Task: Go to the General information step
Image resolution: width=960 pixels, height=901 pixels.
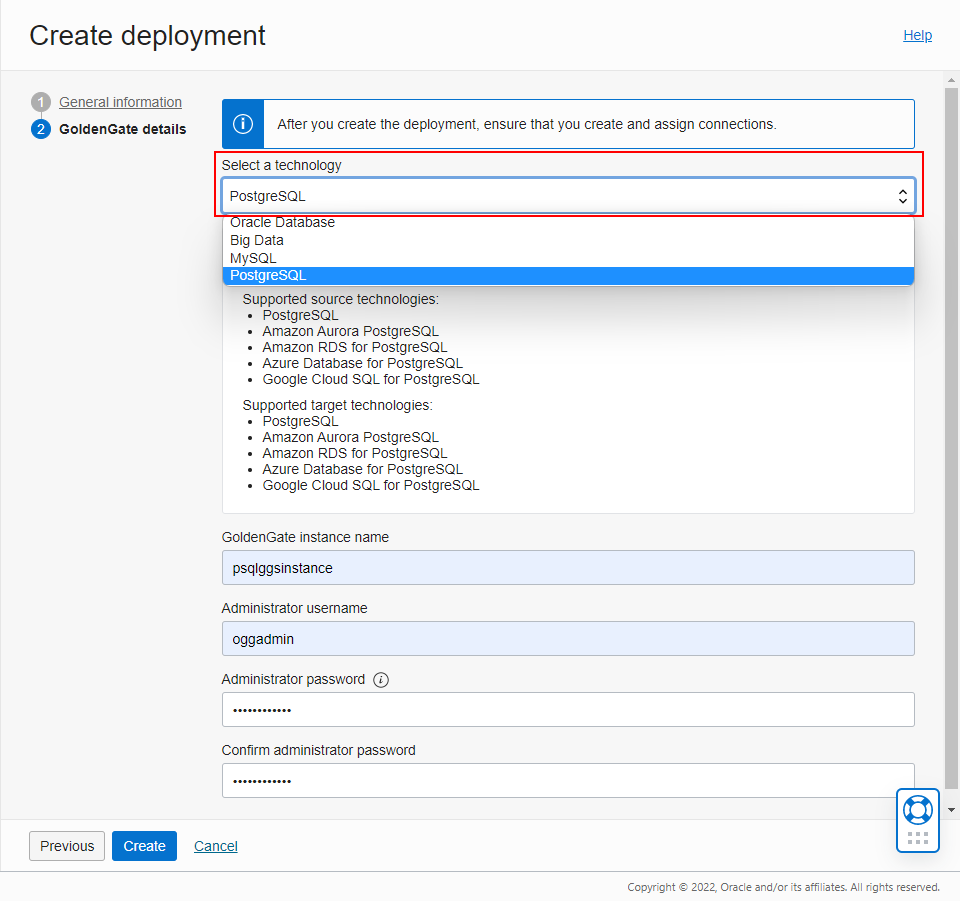Action: (x=120, y=101)
